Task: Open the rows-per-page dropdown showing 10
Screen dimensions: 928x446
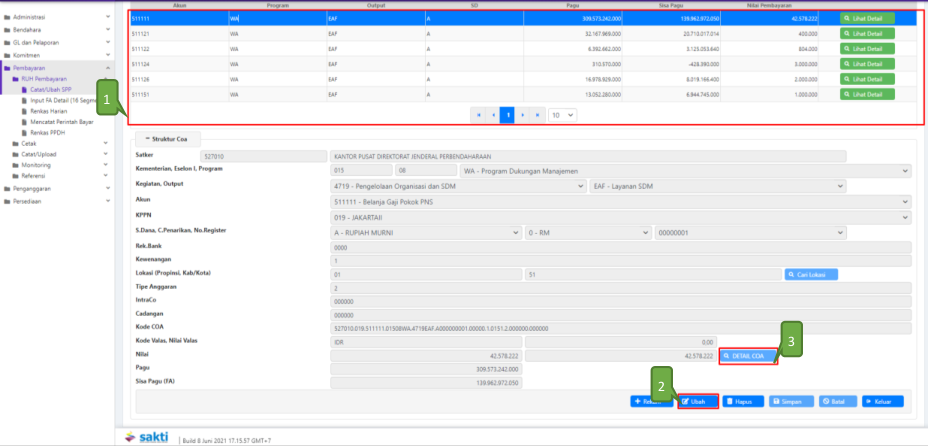Action: (564, 115)
